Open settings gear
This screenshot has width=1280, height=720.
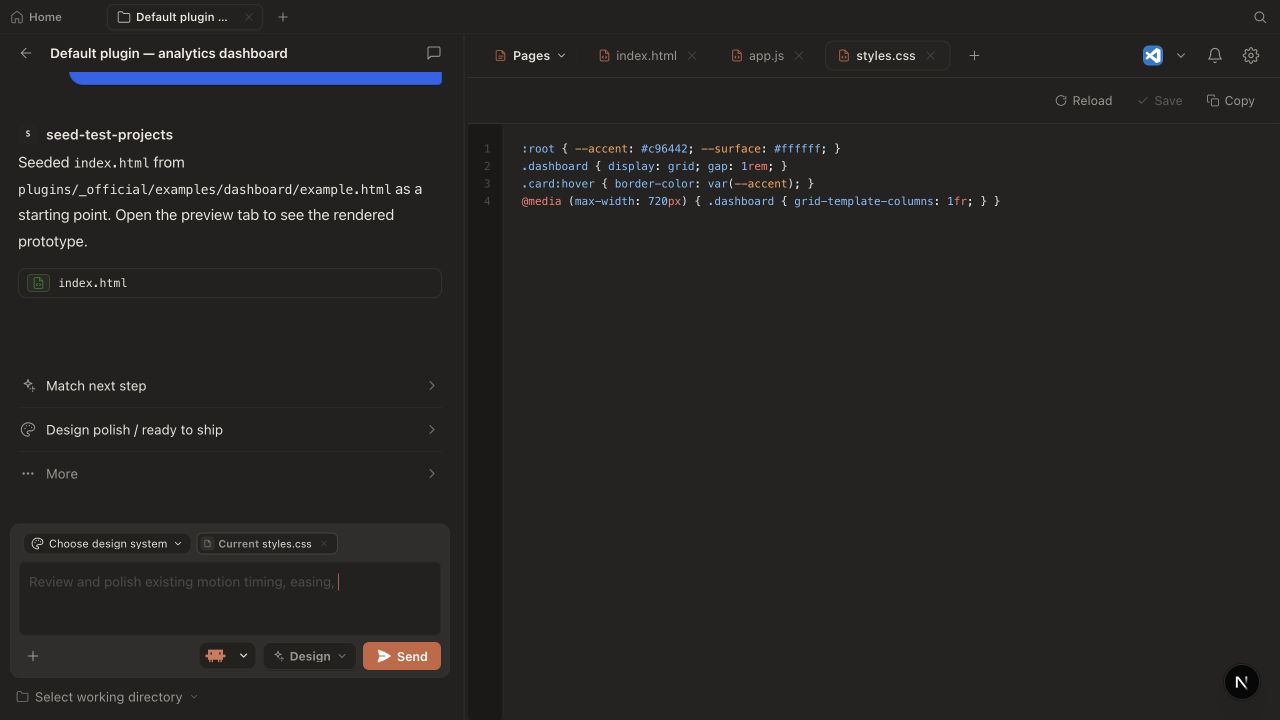pyautogui.click(x=1251, y=56)
